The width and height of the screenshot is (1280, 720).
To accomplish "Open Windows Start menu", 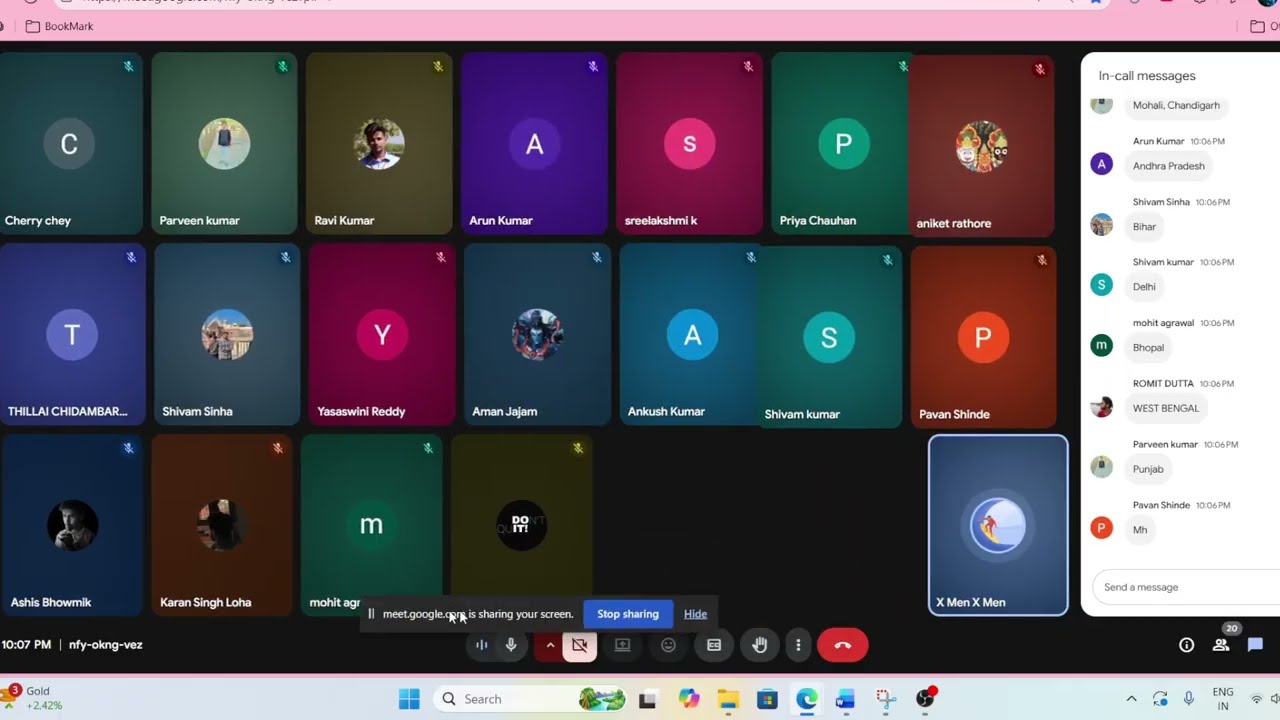I will [409, 699].
